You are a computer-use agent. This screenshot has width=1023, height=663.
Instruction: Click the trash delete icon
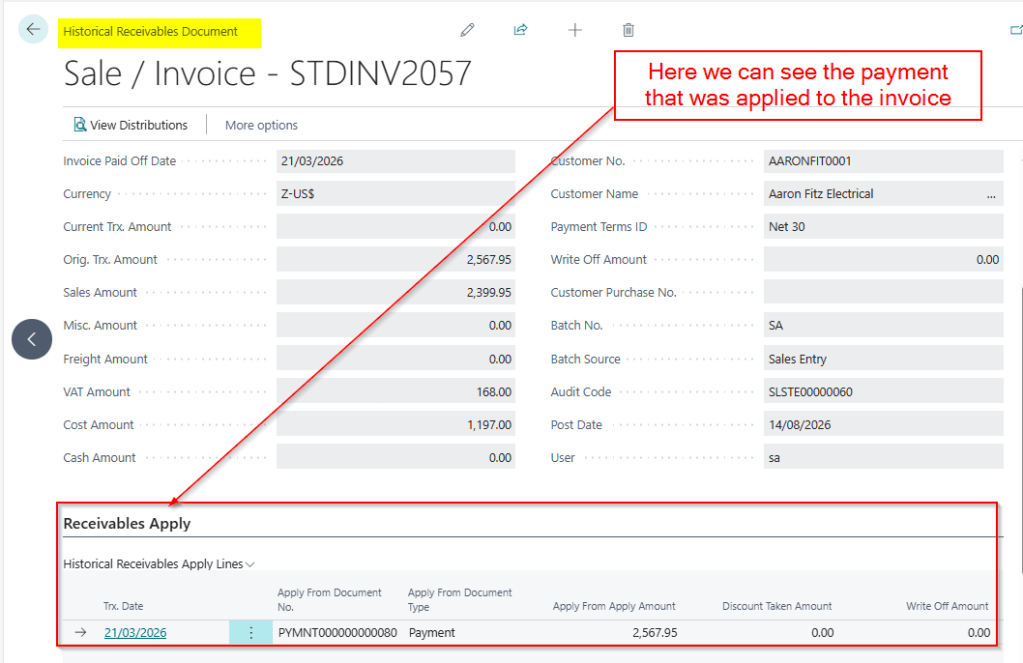click(628, 30)
